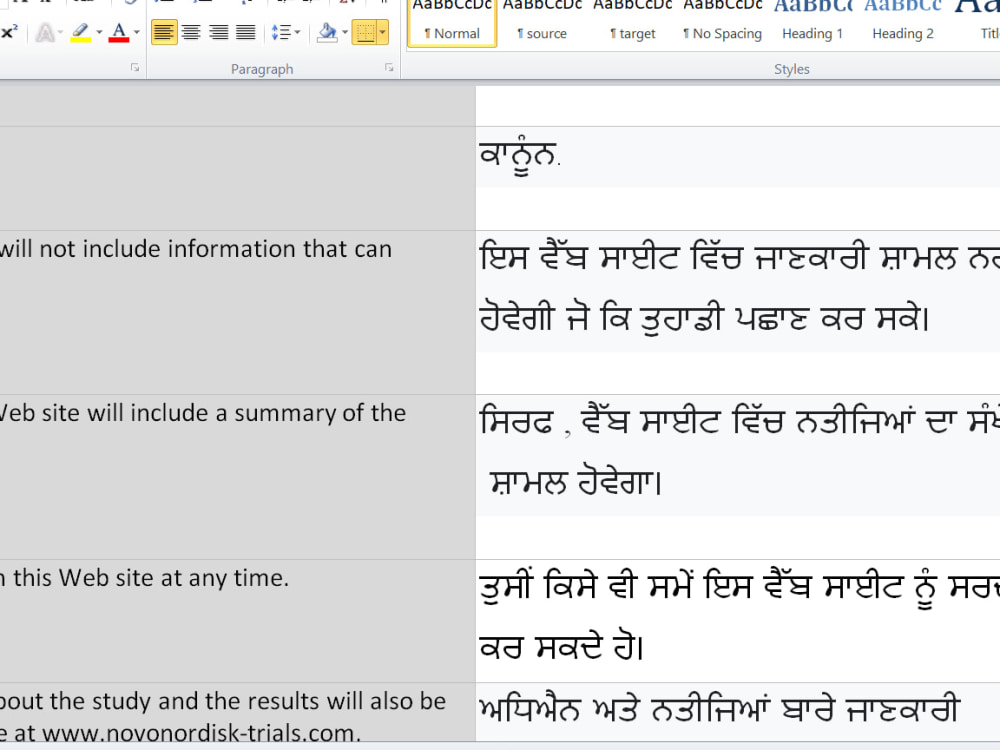This screenshot has height=750, width=1000.
Task: Open the font color dropdown arrow
Action: click(x=136, y=32)
